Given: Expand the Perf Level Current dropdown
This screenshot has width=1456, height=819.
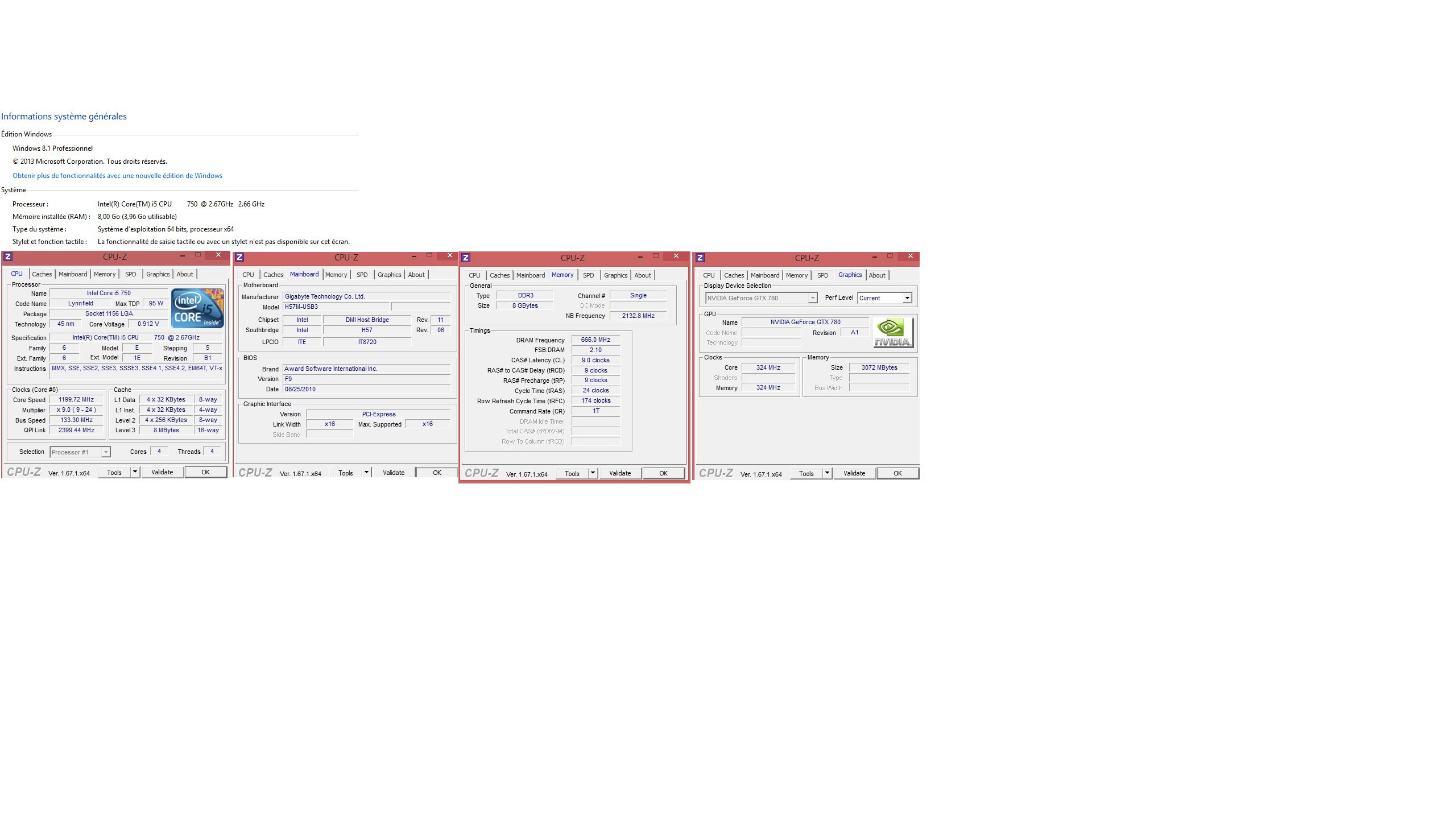Looking at the screenshot, I should [907, 298].
